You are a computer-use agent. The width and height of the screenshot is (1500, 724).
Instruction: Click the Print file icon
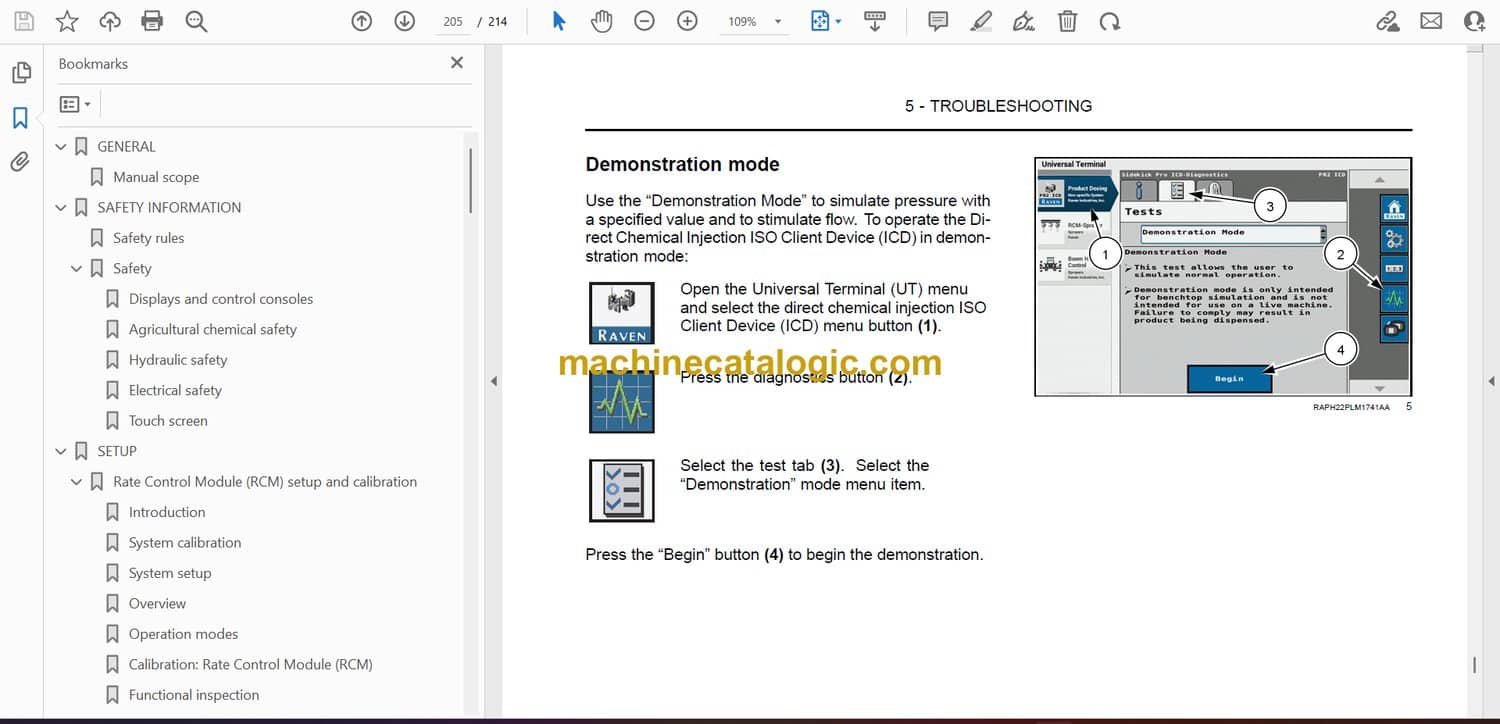(x=152, y=21)
